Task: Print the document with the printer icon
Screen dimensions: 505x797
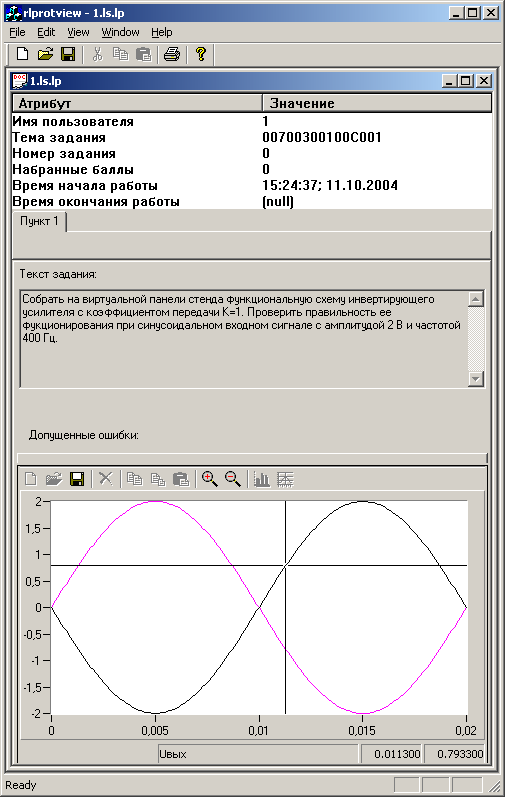Action: 172,53
